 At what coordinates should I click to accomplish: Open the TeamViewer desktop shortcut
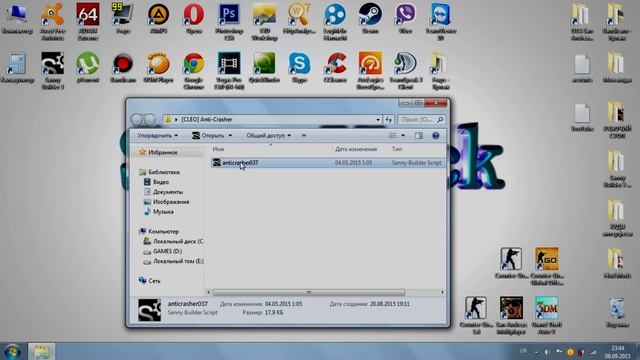[440, 22]
